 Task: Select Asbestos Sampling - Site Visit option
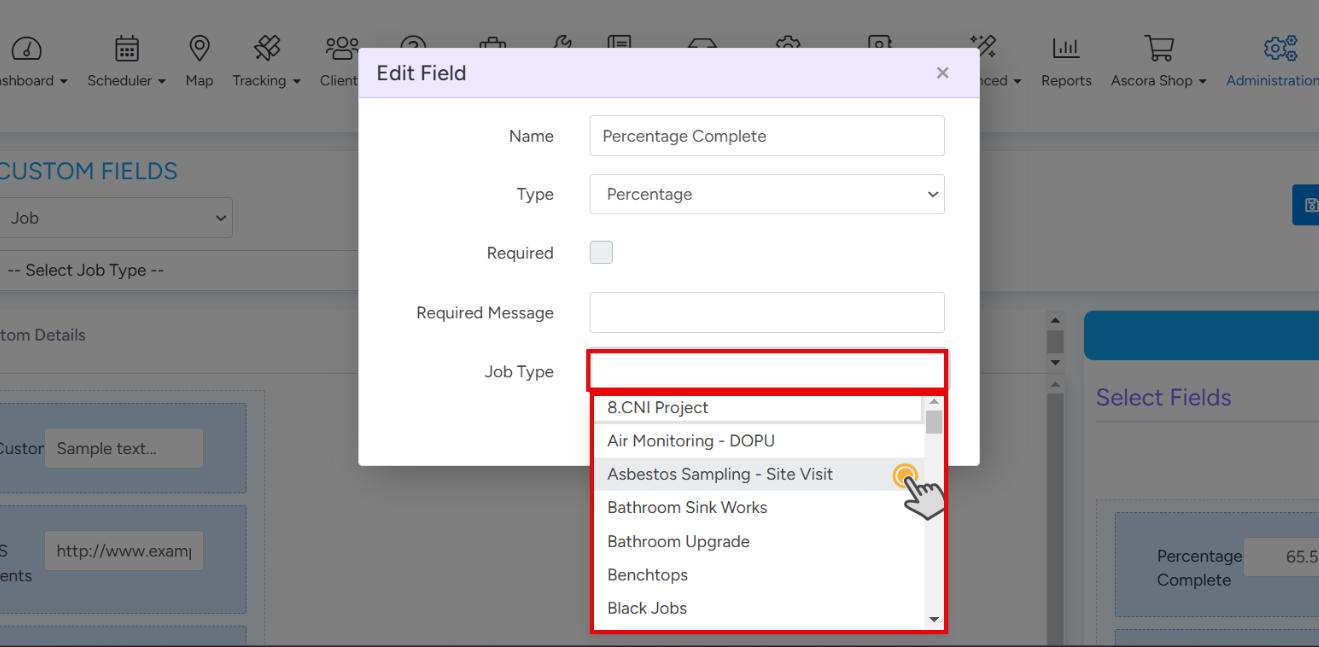pos(719,474)
